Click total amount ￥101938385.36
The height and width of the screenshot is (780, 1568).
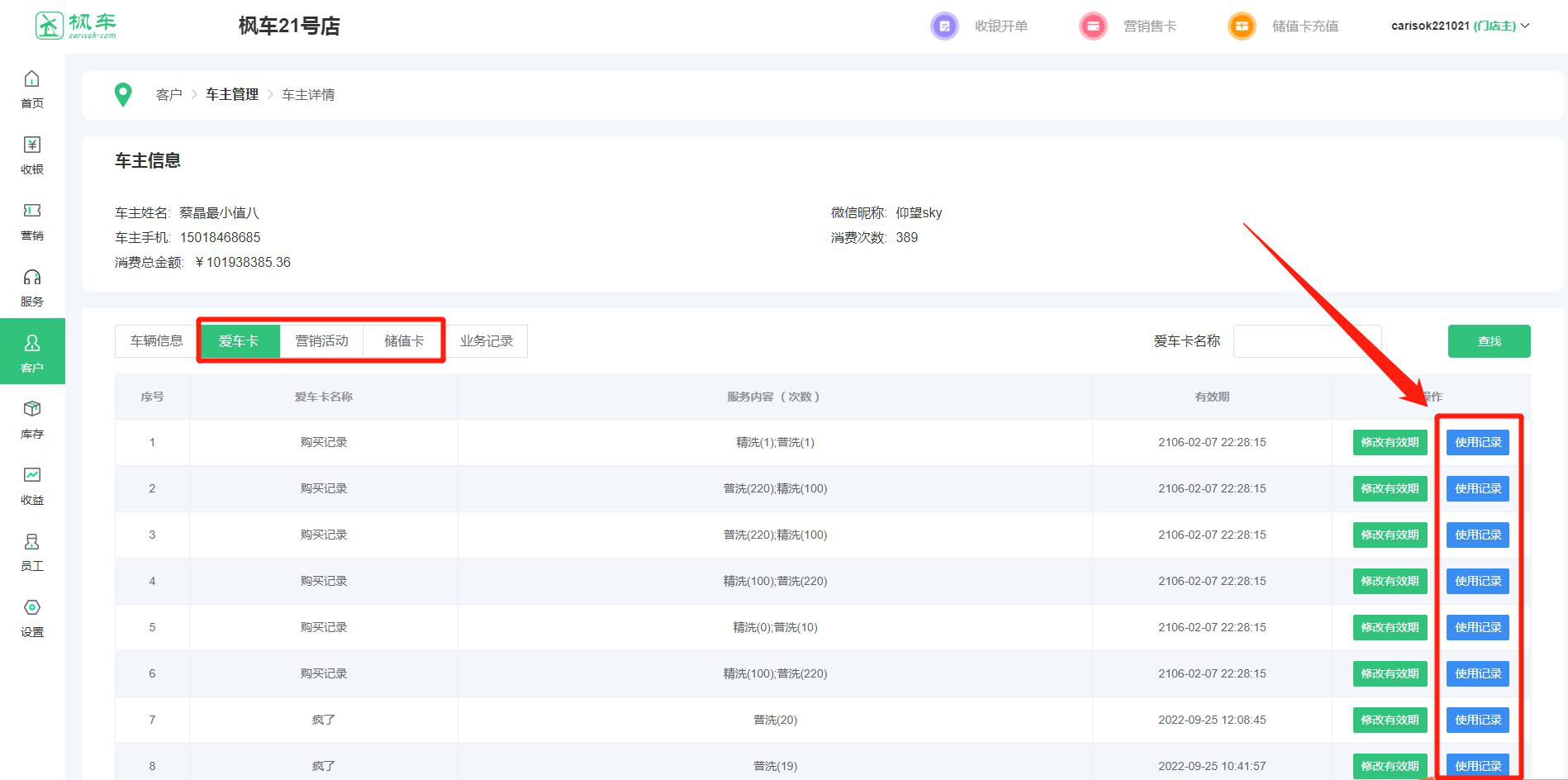point(243,262)
